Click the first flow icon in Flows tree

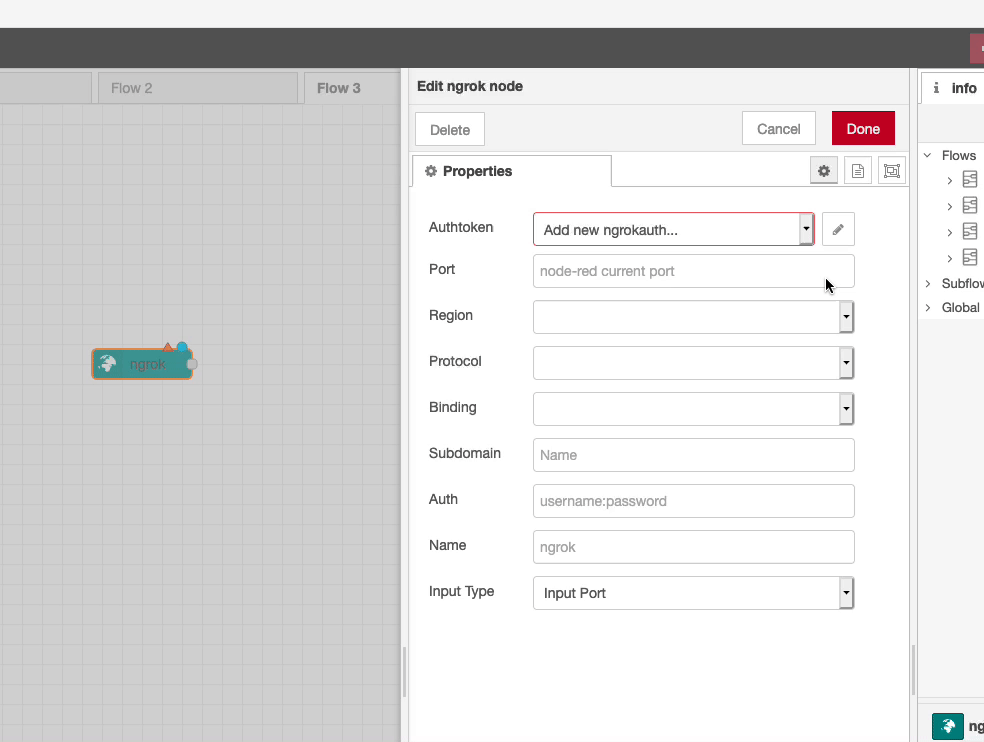[970, 180]
